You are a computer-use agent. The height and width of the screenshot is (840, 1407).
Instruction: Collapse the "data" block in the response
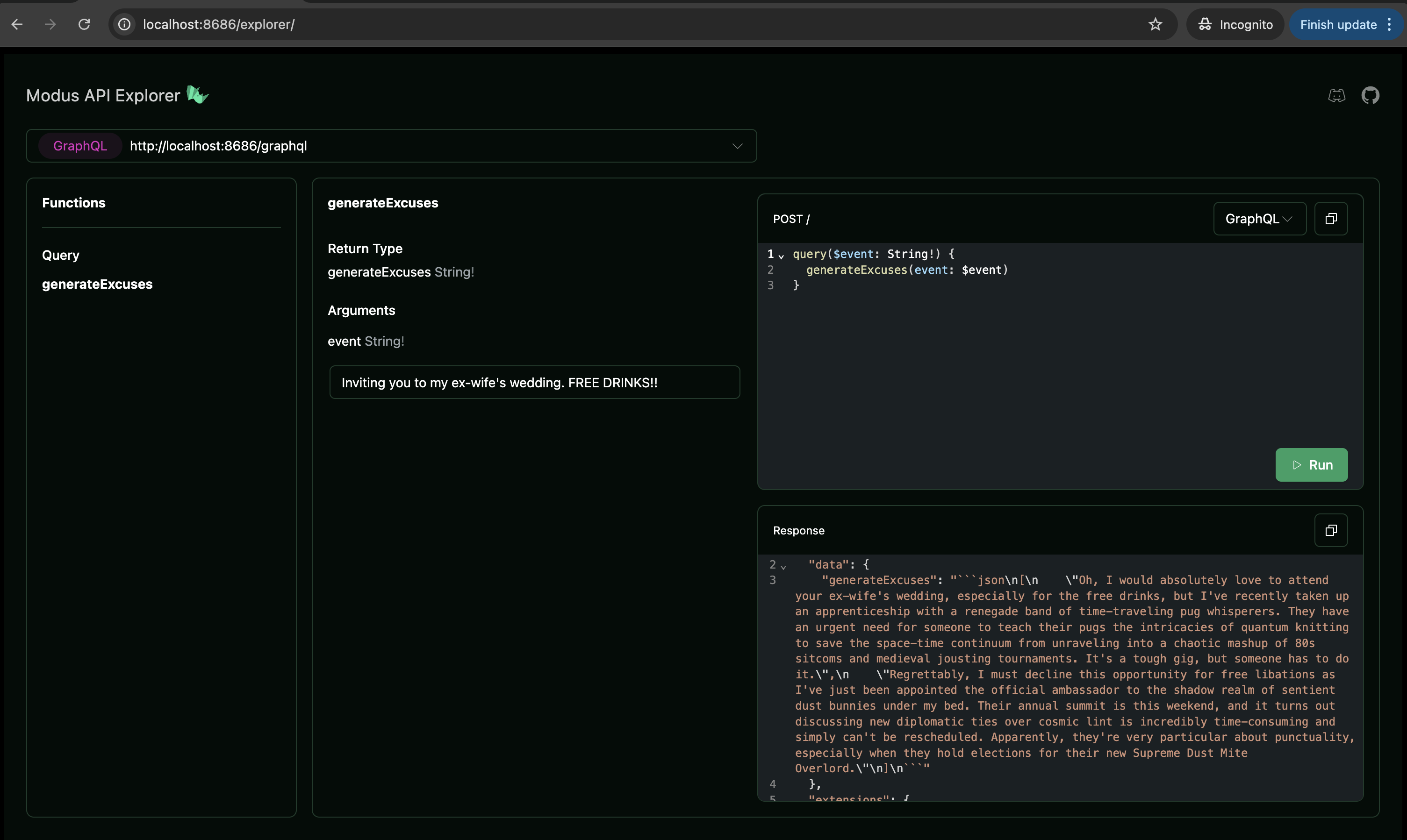[783, 567]
